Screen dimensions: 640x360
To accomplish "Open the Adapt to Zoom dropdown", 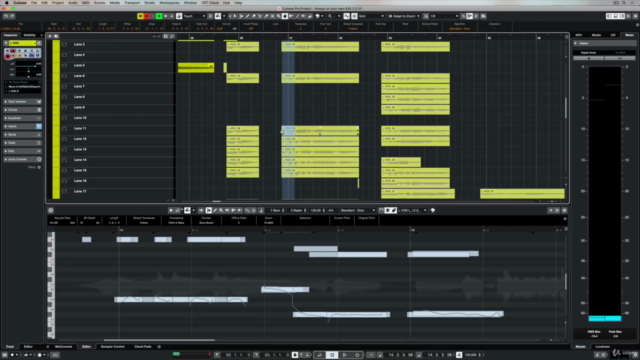I will pos(403,16).
